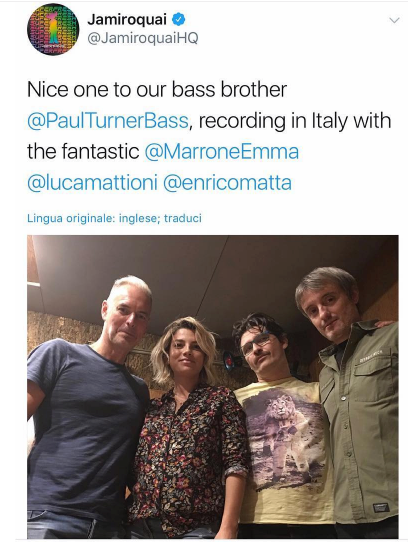Click the blue verified badge icon
The image size is (408, 551).
(x=178, y=20)
